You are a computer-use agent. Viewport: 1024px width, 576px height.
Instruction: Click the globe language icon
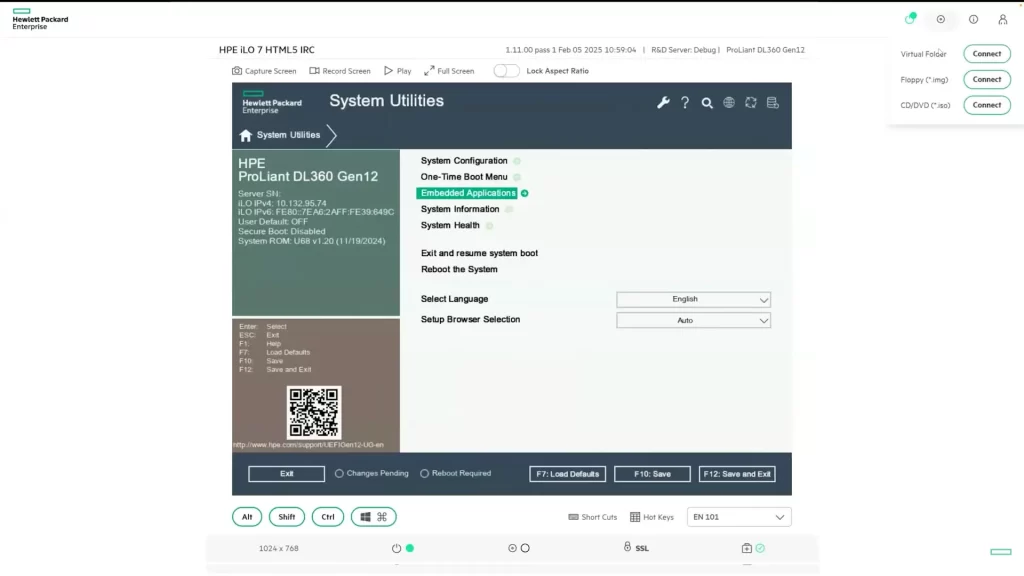pyautogui.click(x=729, y=103)
